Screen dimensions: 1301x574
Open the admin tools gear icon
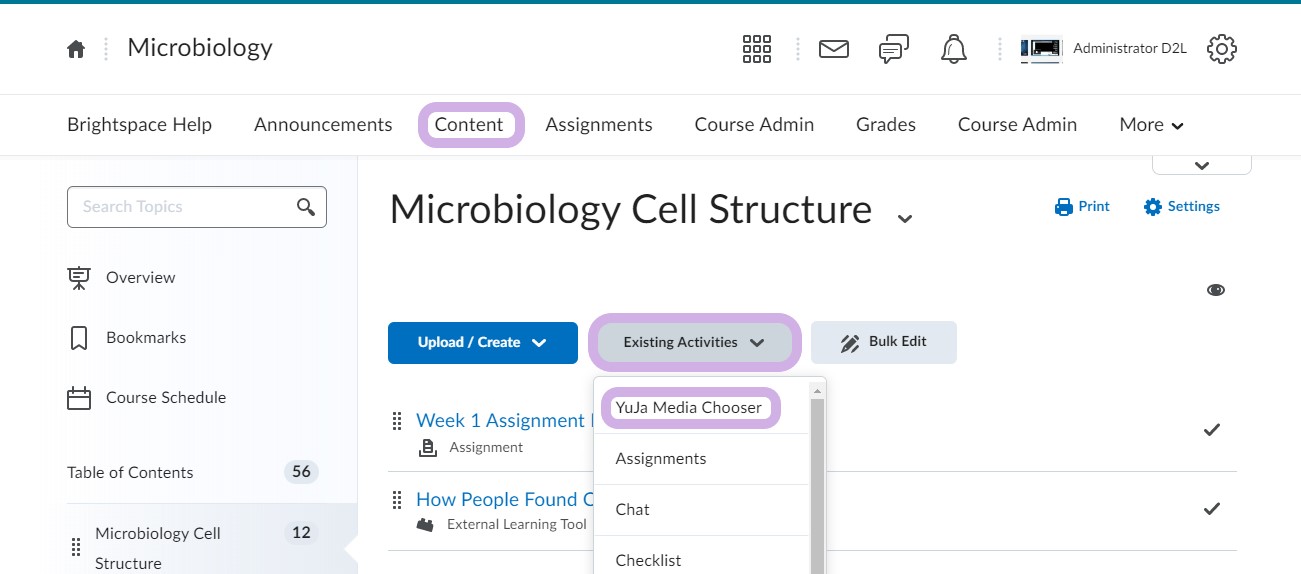click(1221, 49)
